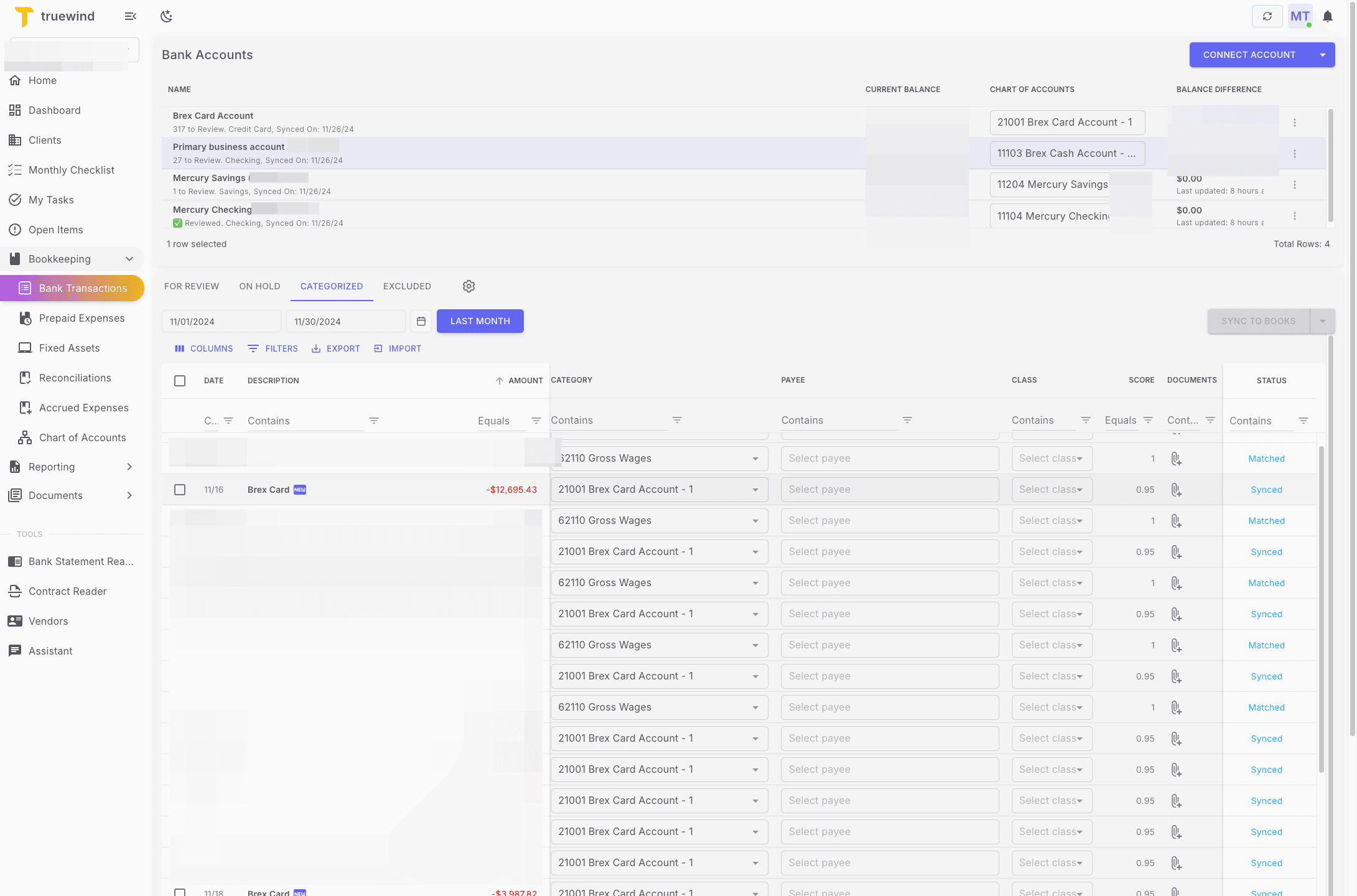Image resolution: width=1357 pixels, height=896 pixels.
Task: Select the checkbox on the Brex Card row
Action: (180, 490)
